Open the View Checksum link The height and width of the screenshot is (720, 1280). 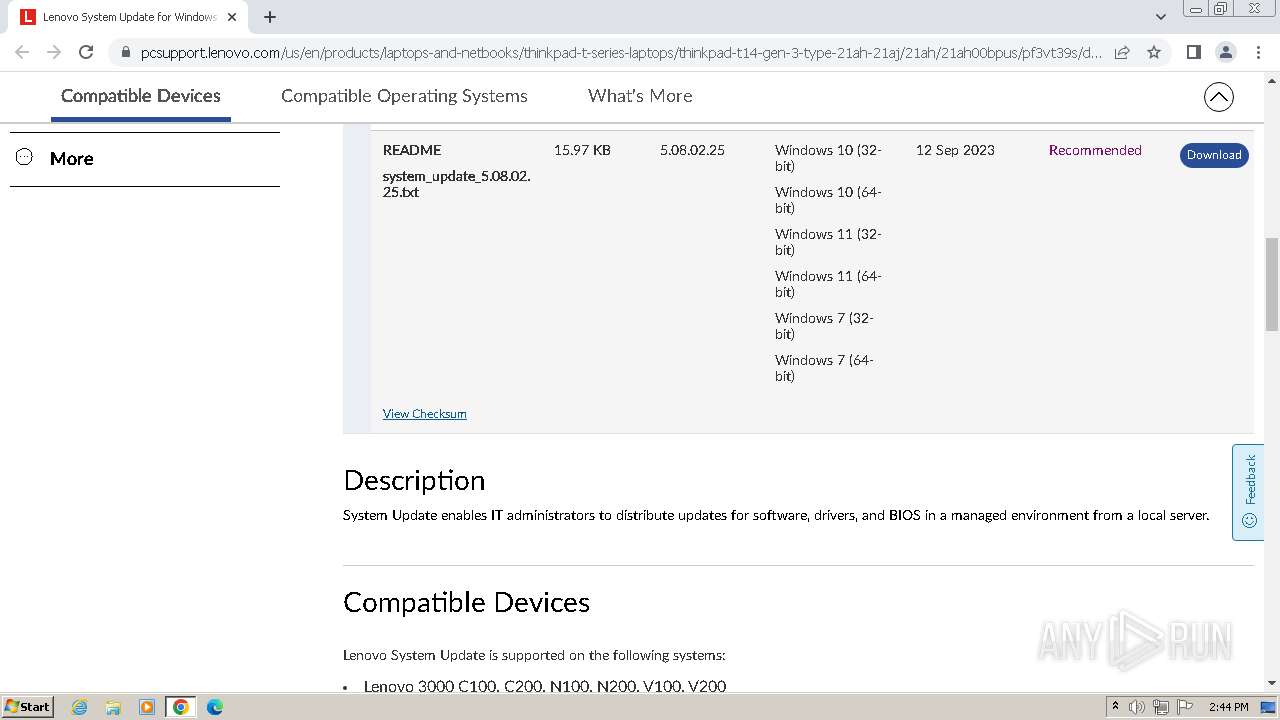pos(424,414)
